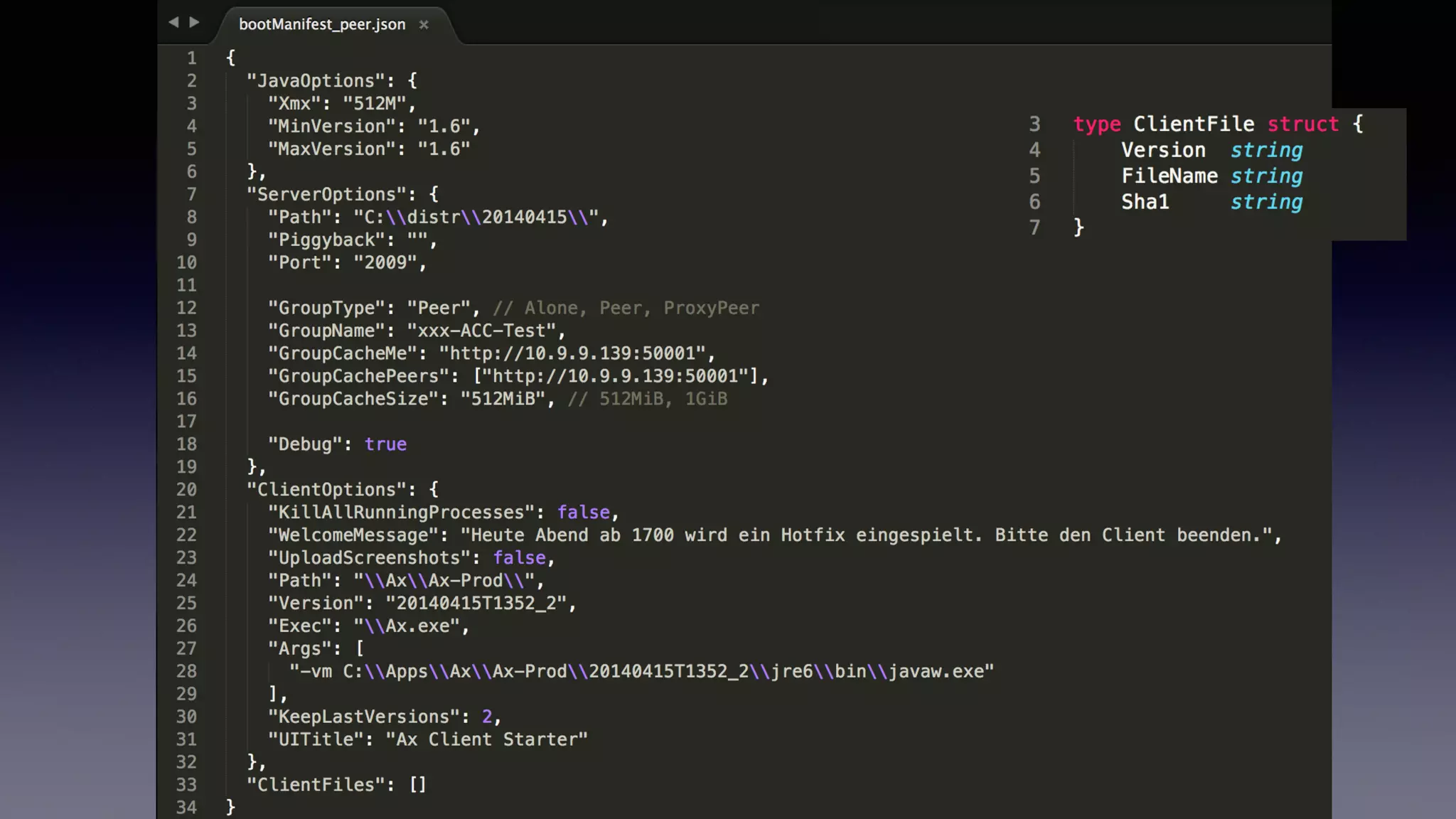Click the KeepLastVersions number 2

click(x=487, y=717)
